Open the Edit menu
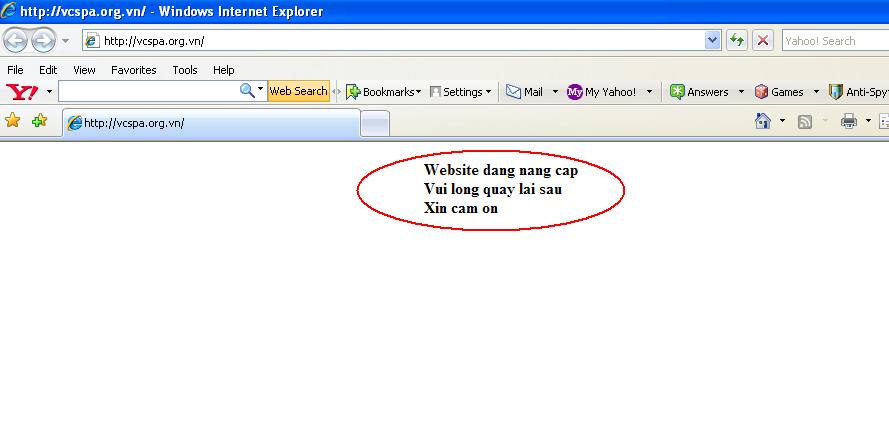889x440 pixels. coord(48,70)
